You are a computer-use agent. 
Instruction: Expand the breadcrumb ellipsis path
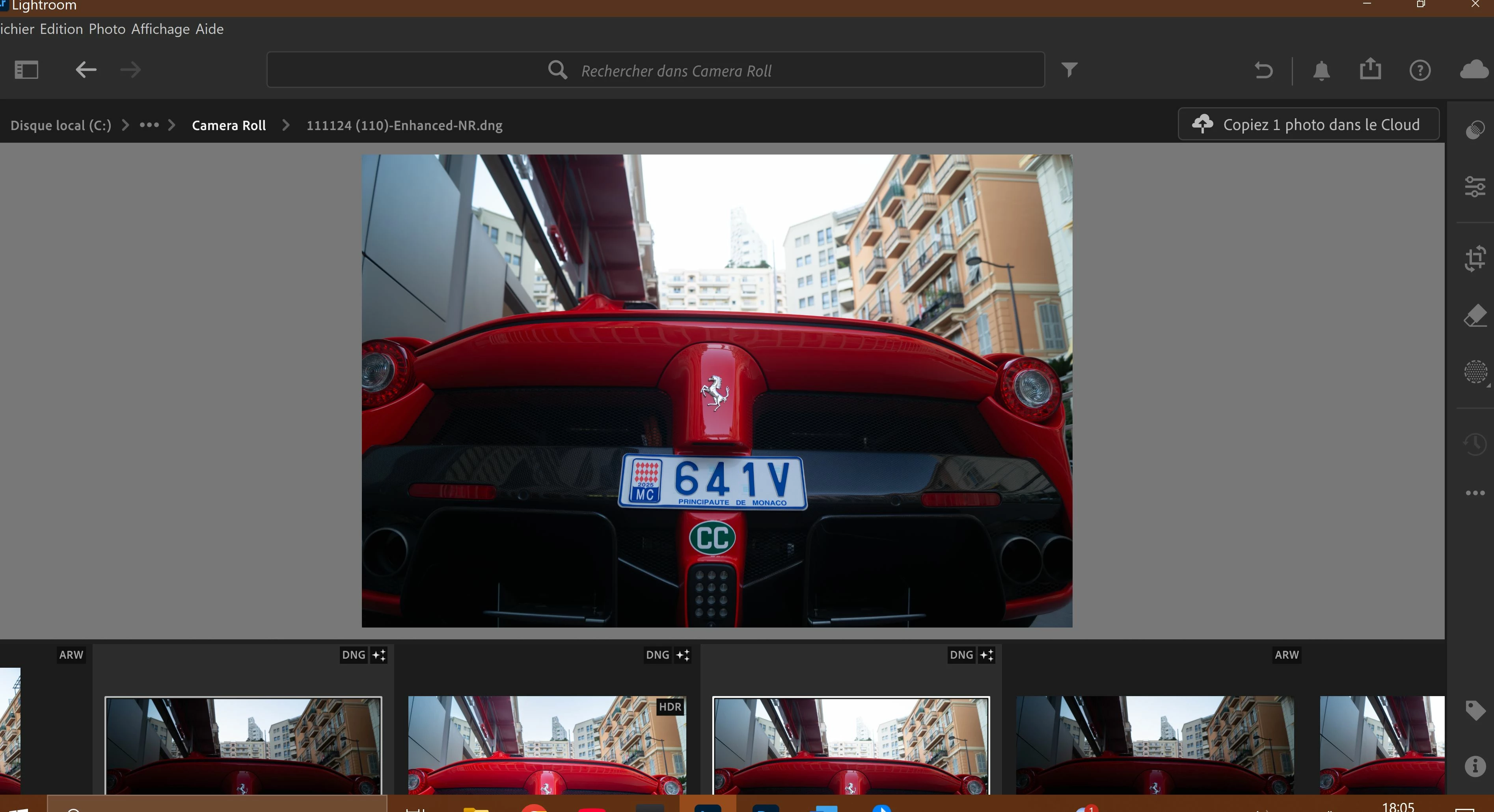pos(149,125)
